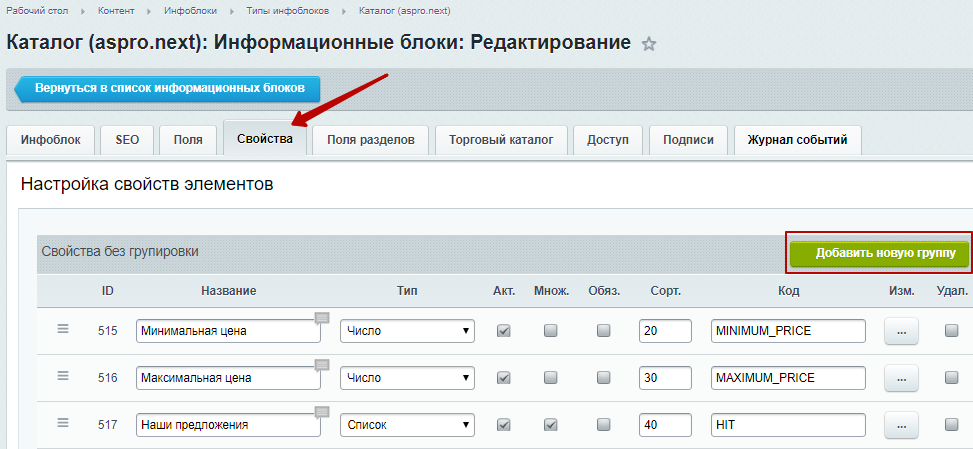The width and height of the screenshot is (973, 449).
Task: Grab drag handle for row 516
Action: point(63,376)
